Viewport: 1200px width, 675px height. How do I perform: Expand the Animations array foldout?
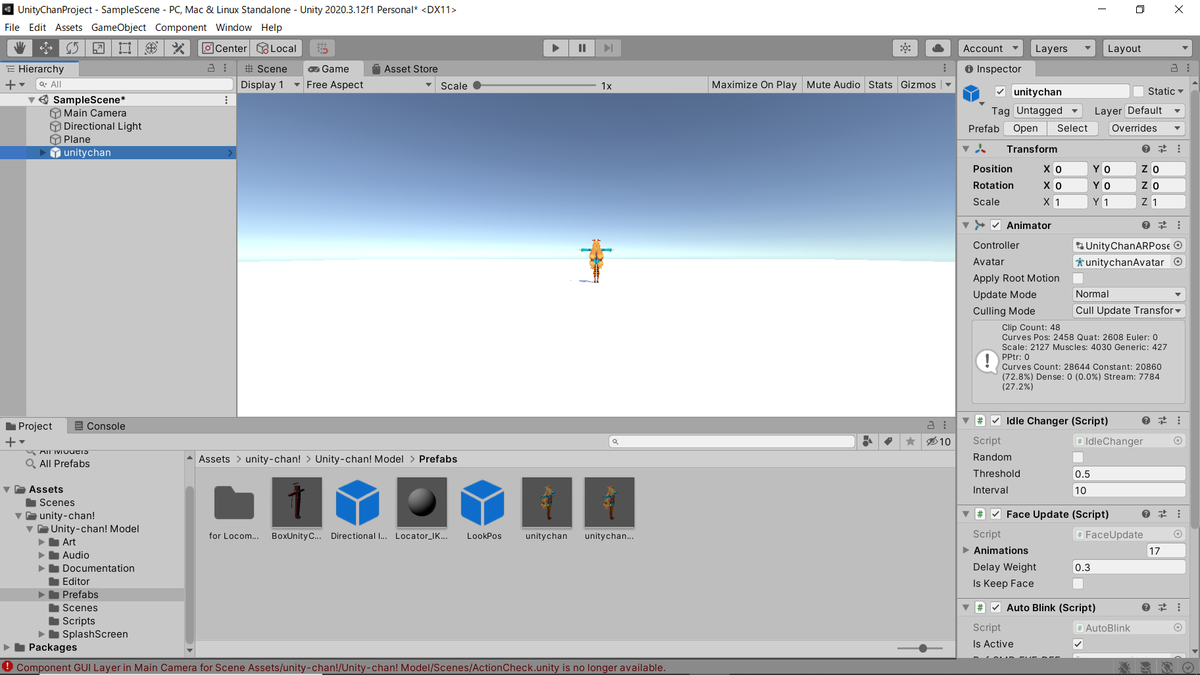(966, 550)
